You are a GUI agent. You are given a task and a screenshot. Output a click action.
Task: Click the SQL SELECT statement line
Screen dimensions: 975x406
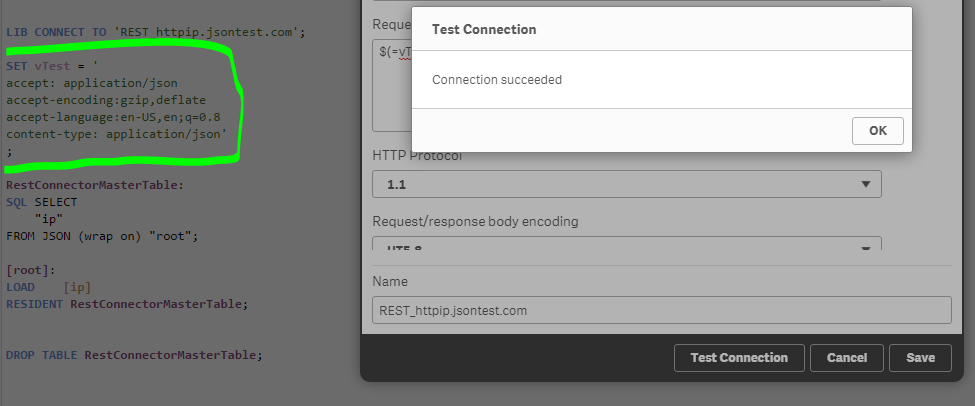[x=41, y=202]
